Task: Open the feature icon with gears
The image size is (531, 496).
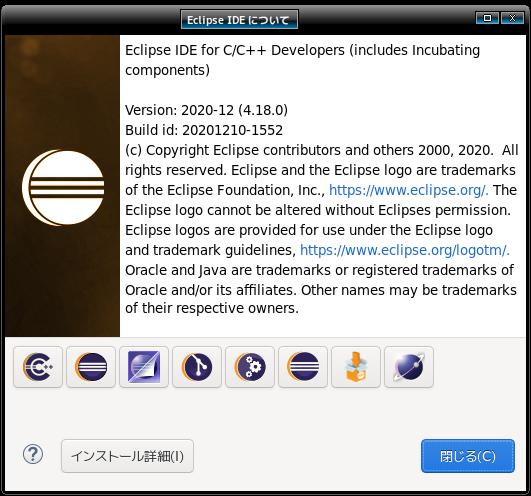Action: tap(250, 367)
